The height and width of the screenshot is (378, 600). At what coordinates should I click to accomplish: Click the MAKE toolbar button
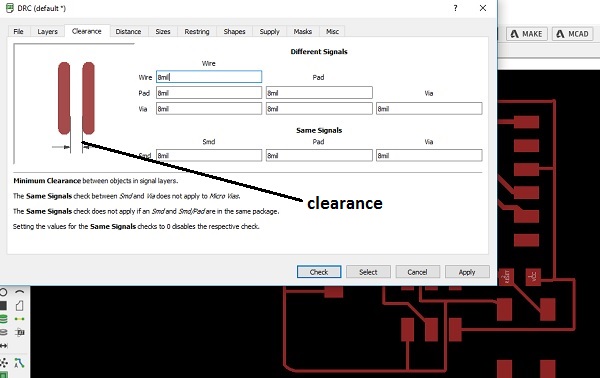pyautogui.click(x=527, y=34)
